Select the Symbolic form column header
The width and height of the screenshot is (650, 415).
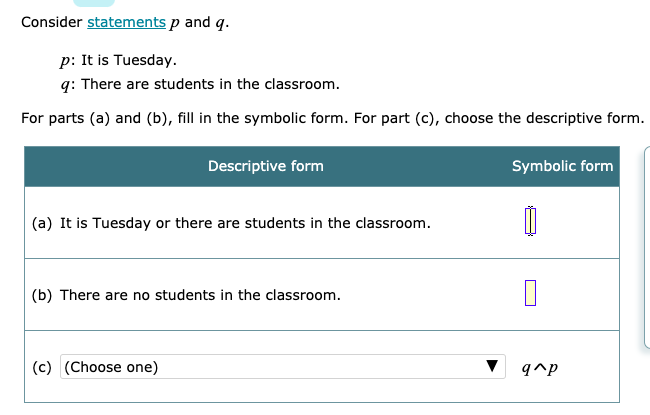562,166
